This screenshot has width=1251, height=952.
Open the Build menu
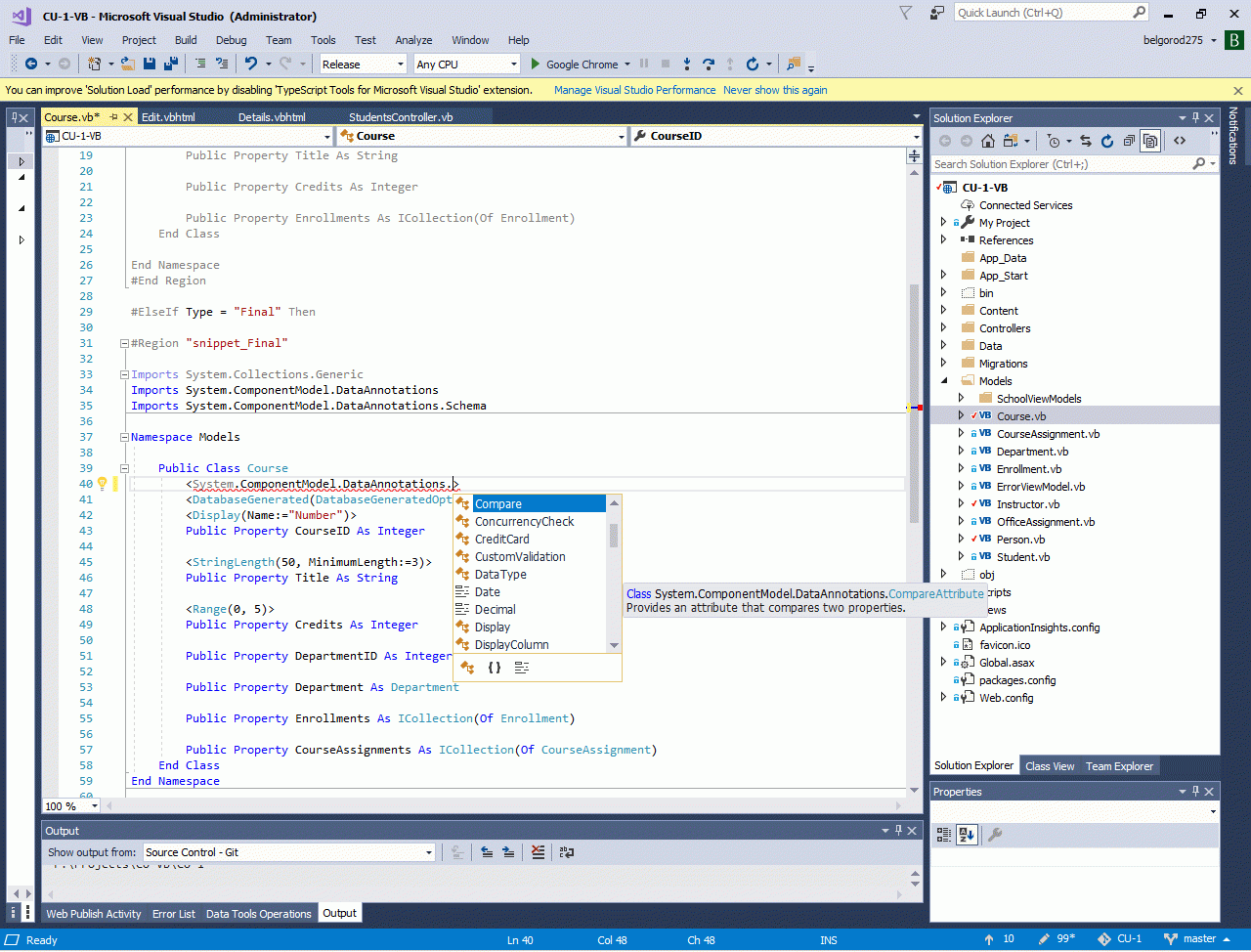186,40
